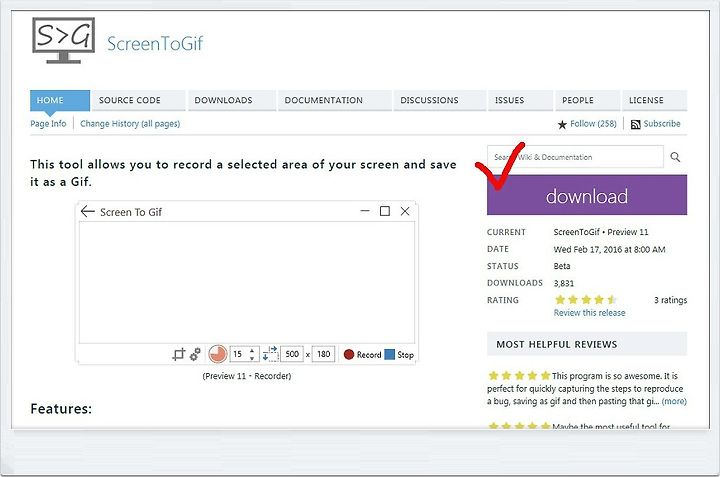Select the HOME tab
Viewport: 720px width, 477px height.
[60, 100]
